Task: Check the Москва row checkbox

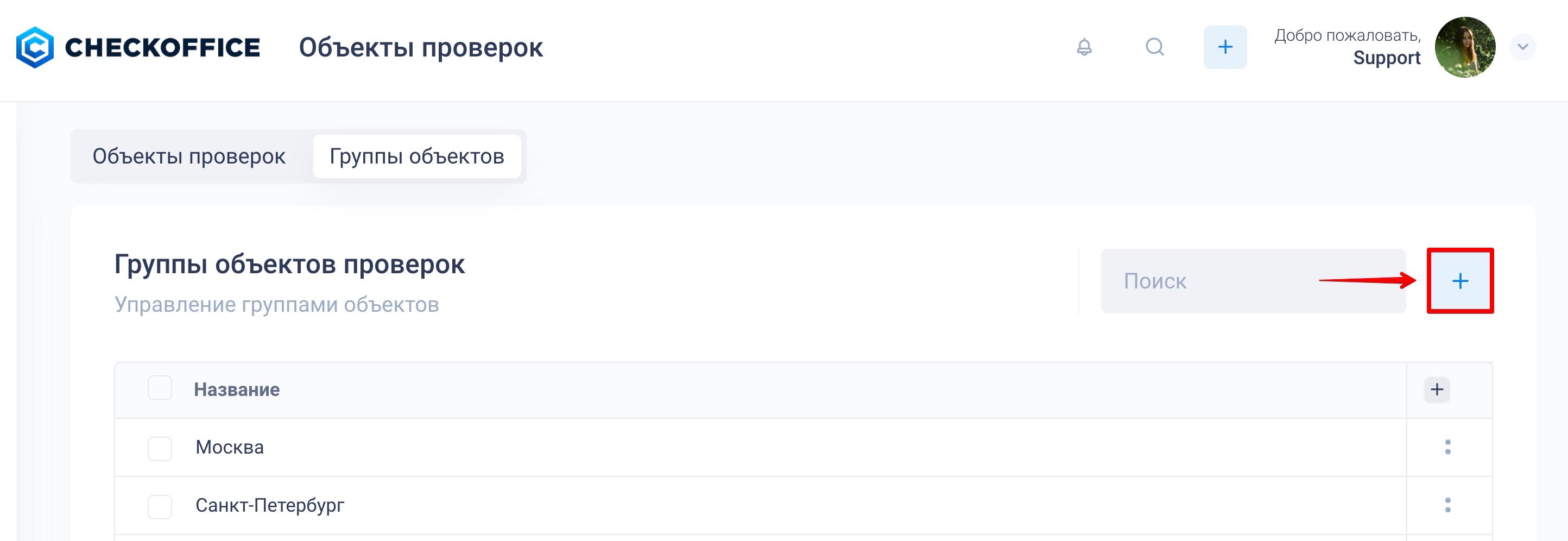Action: 160,449
